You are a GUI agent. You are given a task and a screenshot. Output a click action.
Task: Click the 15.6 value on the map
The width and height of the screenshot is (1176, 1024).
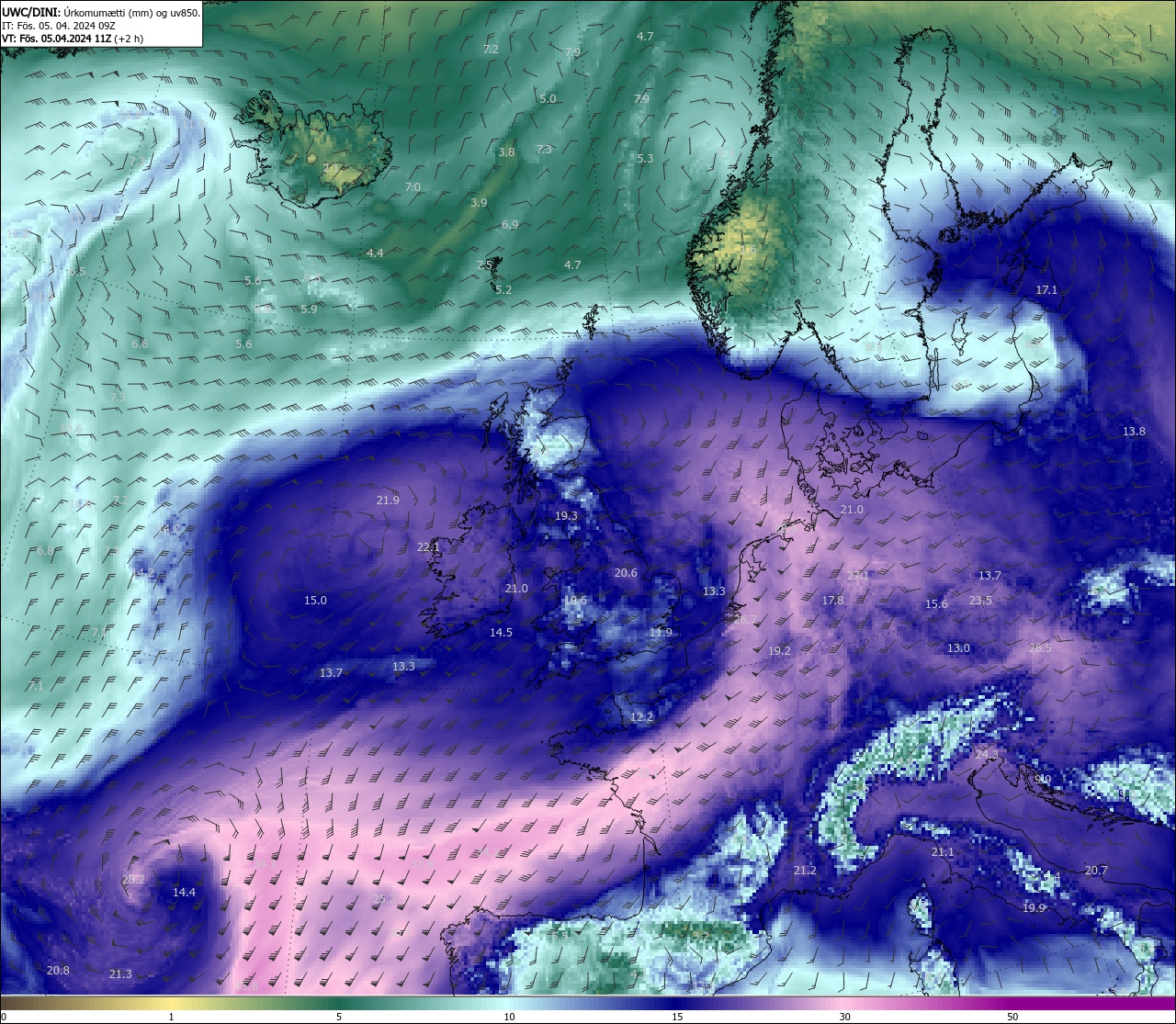[x=936, y=603]
